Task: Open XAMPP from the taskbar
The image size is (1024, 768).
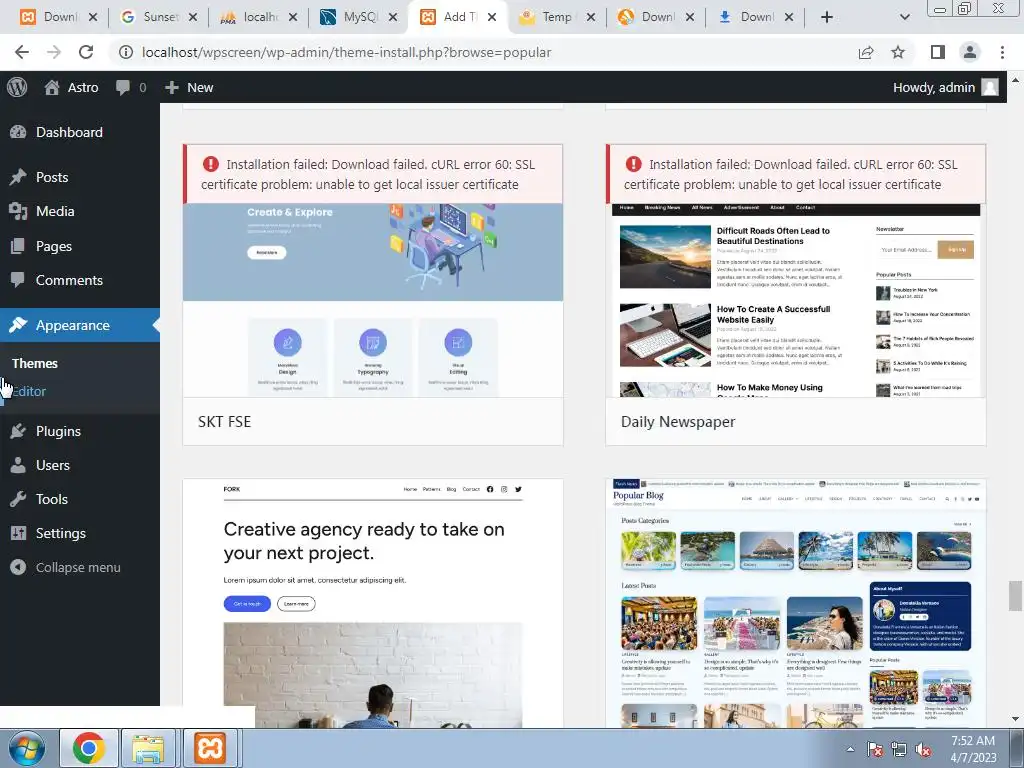Action: pyautogui.click(x=210, y=748)
